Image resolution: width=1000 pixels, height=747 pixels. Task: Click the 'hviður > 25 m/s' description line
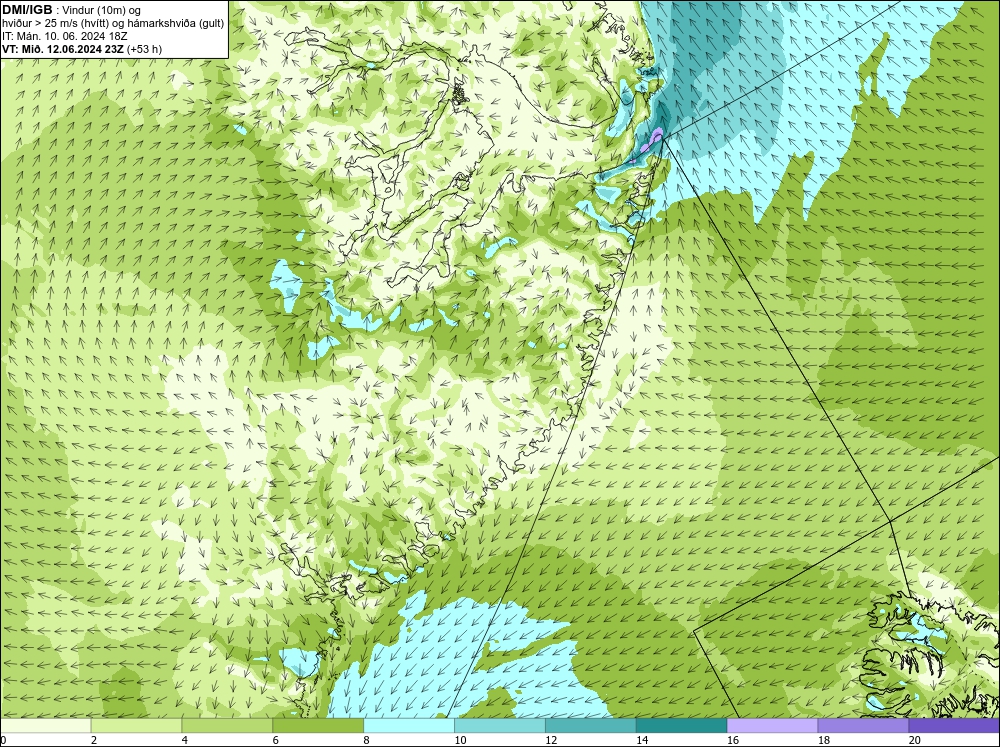pos(113,23)
